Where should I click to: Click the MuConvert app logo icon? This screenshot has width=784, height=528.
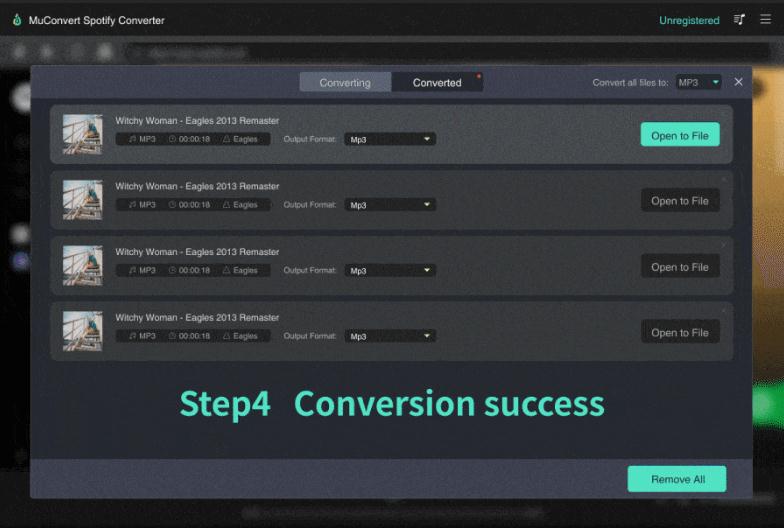(x=17, y=20)
